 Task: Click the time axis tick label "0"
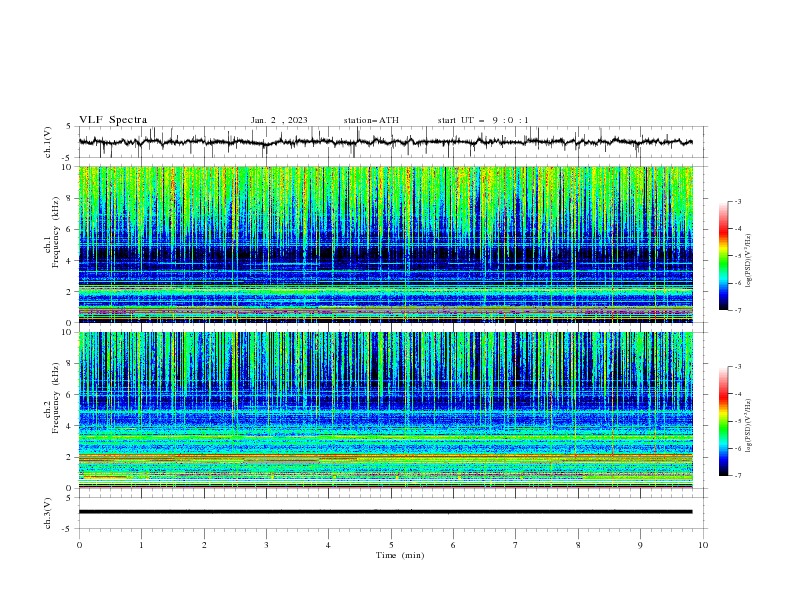[x=79, y=545]
